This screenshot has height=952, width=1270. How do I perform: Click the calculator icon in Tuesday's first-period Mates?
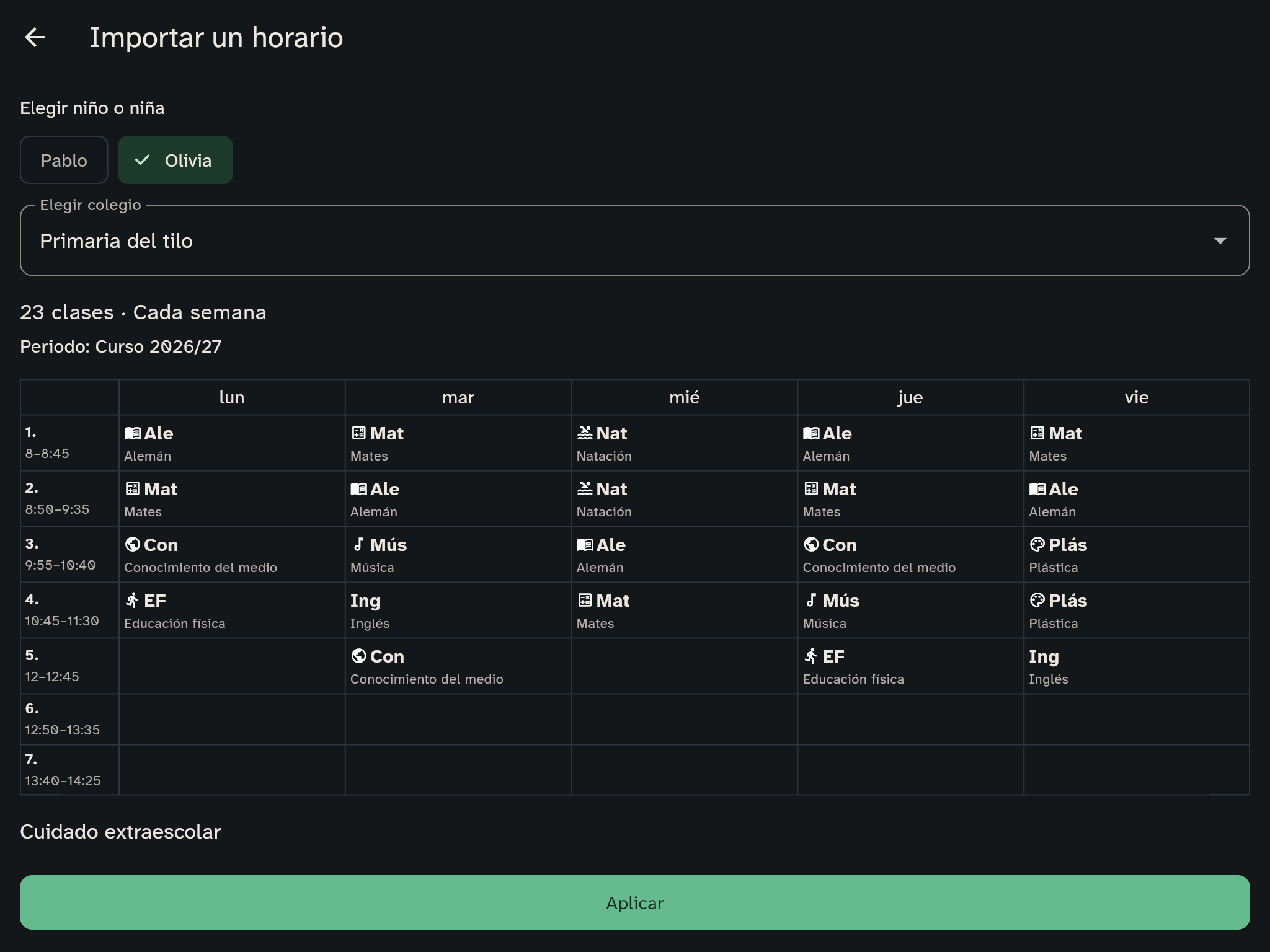(x=358, y=433)
